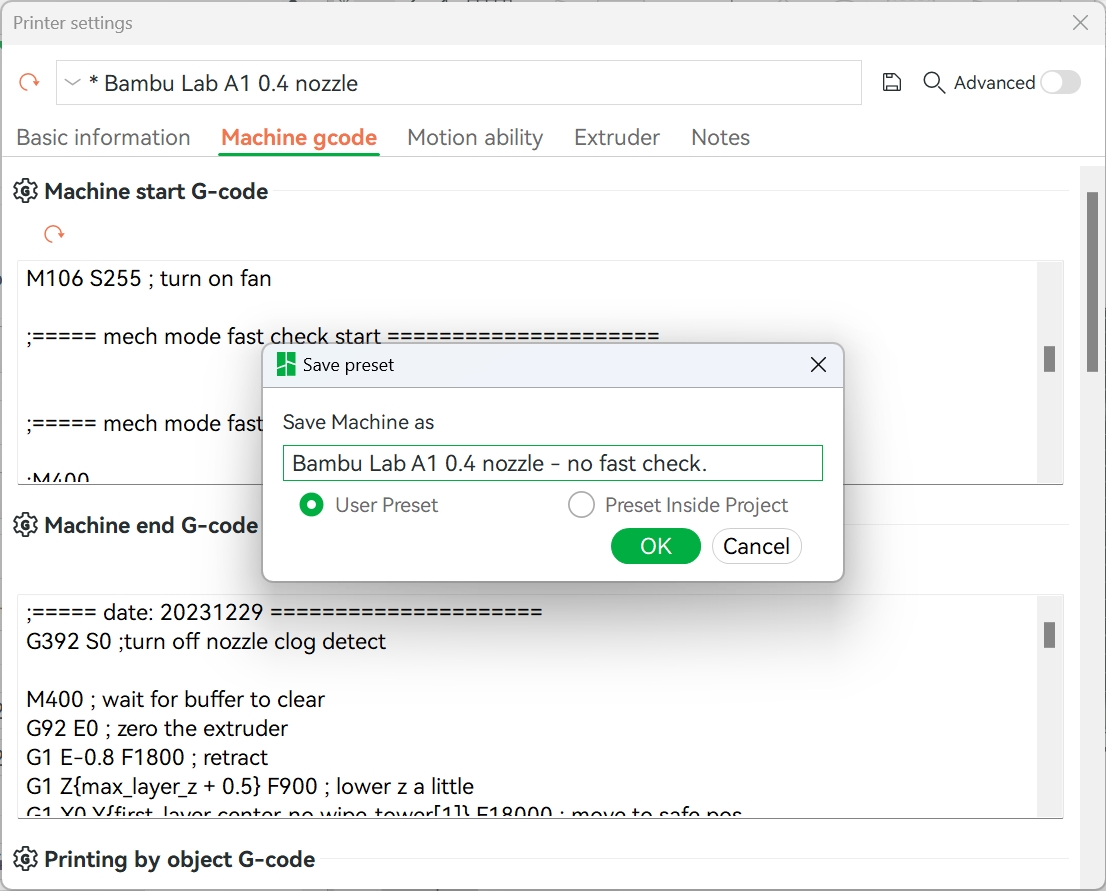Screen dimensions: 1106x891
Task: Open the Notes tab
Action: (720, 137)
